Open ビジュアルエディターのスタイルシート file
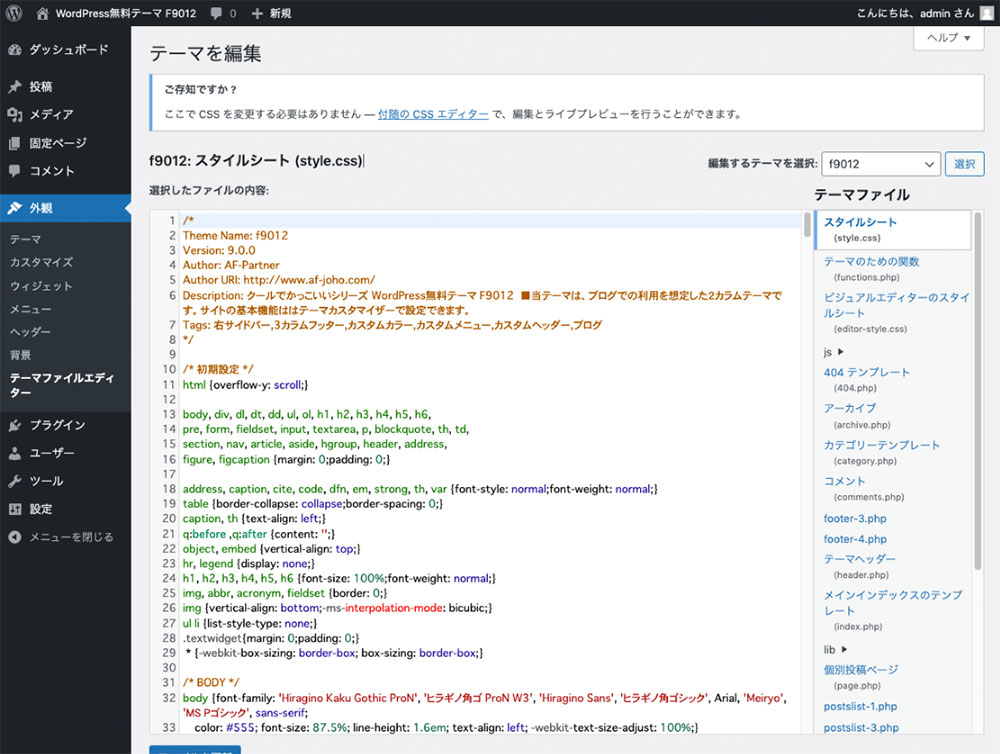 pos(896,313)
